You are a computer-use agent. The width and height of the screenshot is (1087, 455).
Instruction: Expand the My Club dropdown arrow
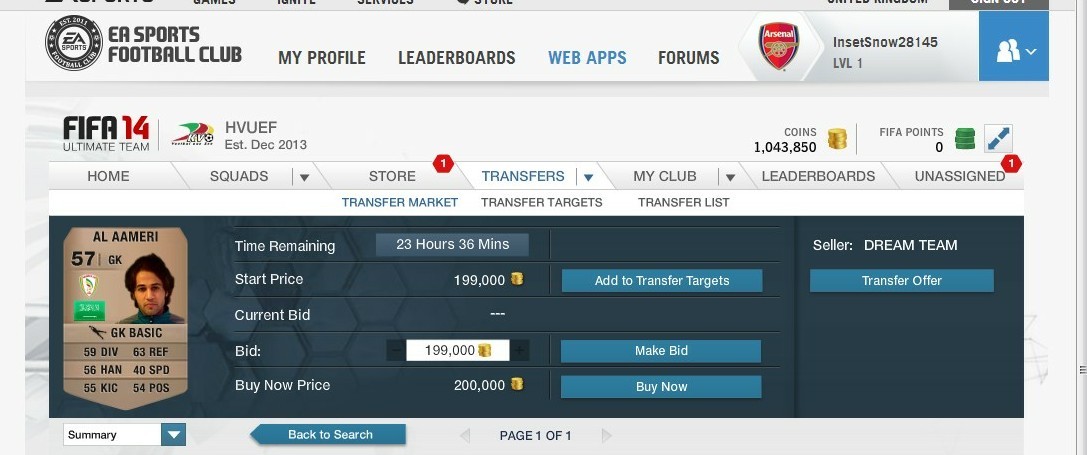[729, 178]
